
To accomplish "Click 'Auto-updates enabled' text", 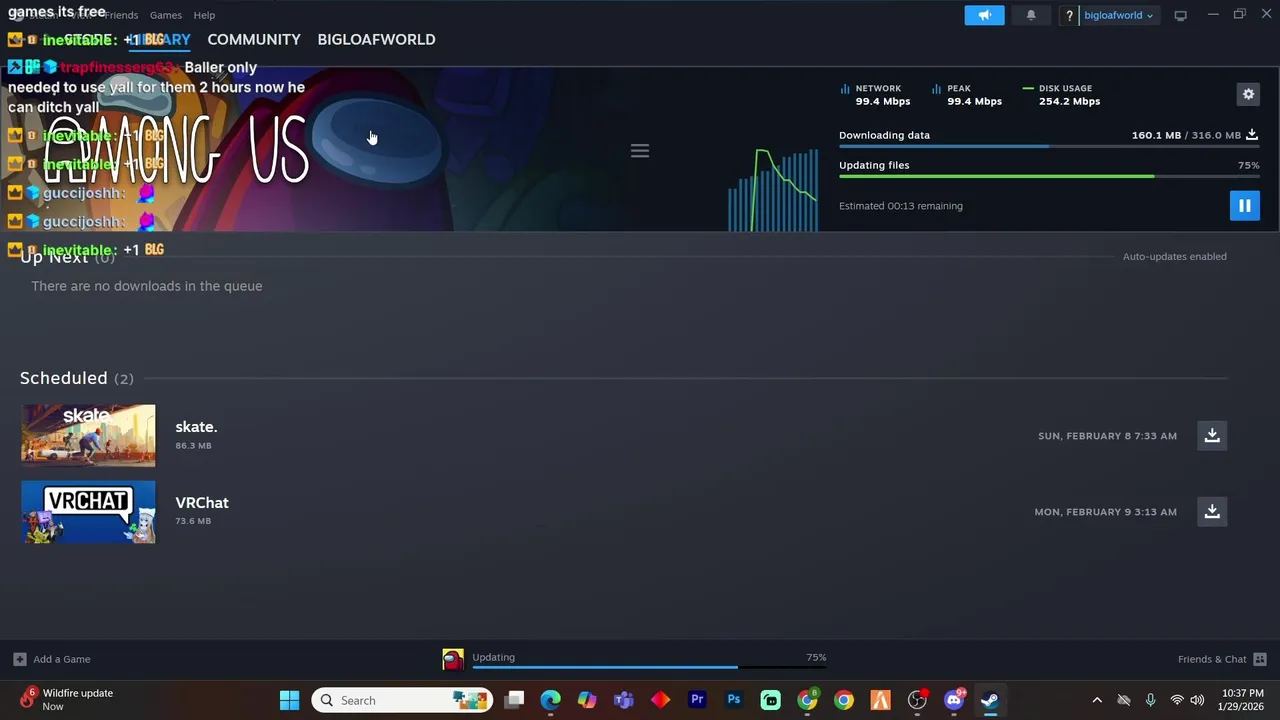I will click(1174, 256).
